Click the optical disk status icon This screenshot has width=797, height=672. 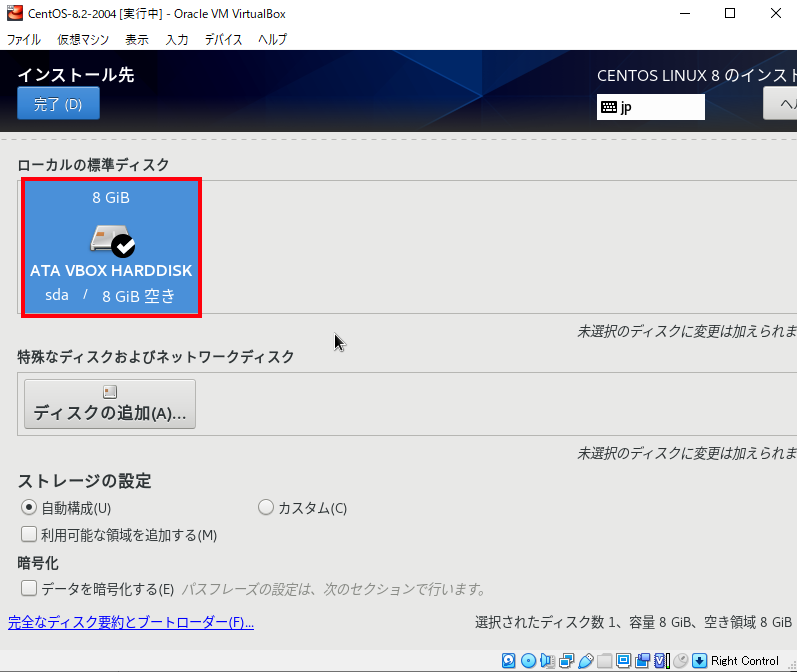coord(528,660)
